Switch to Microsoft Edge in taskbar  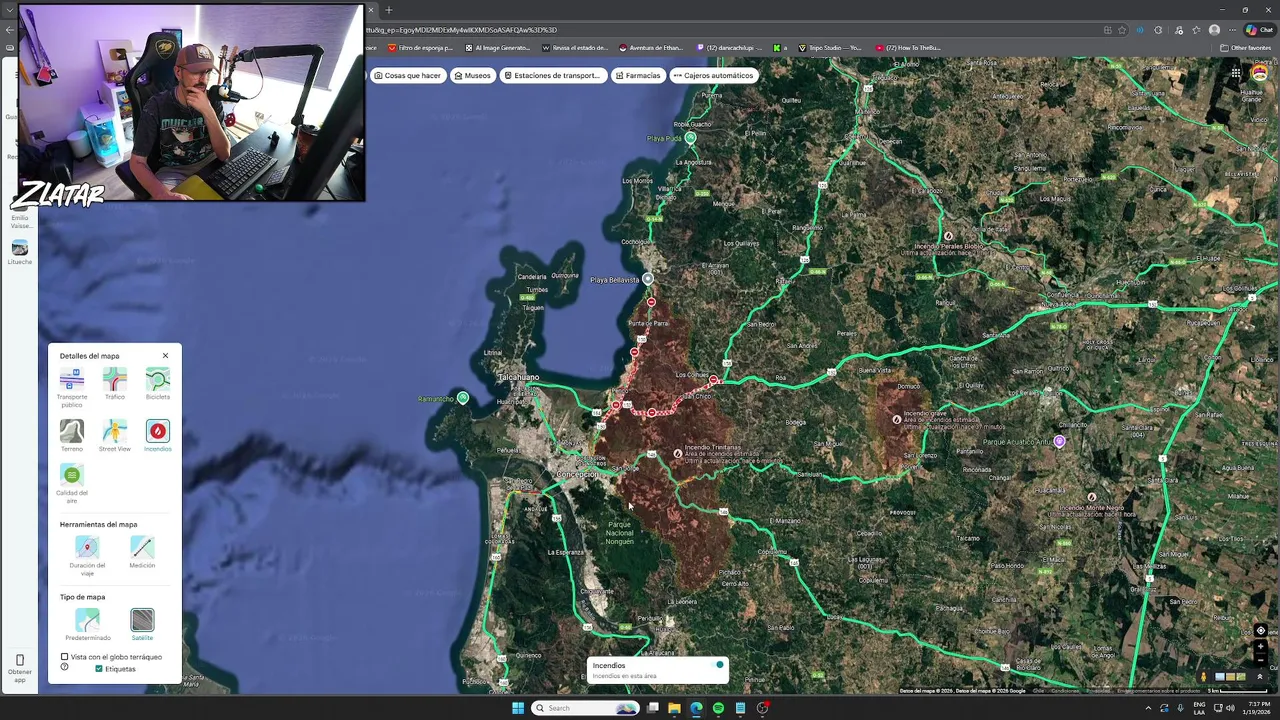[696, 708]
